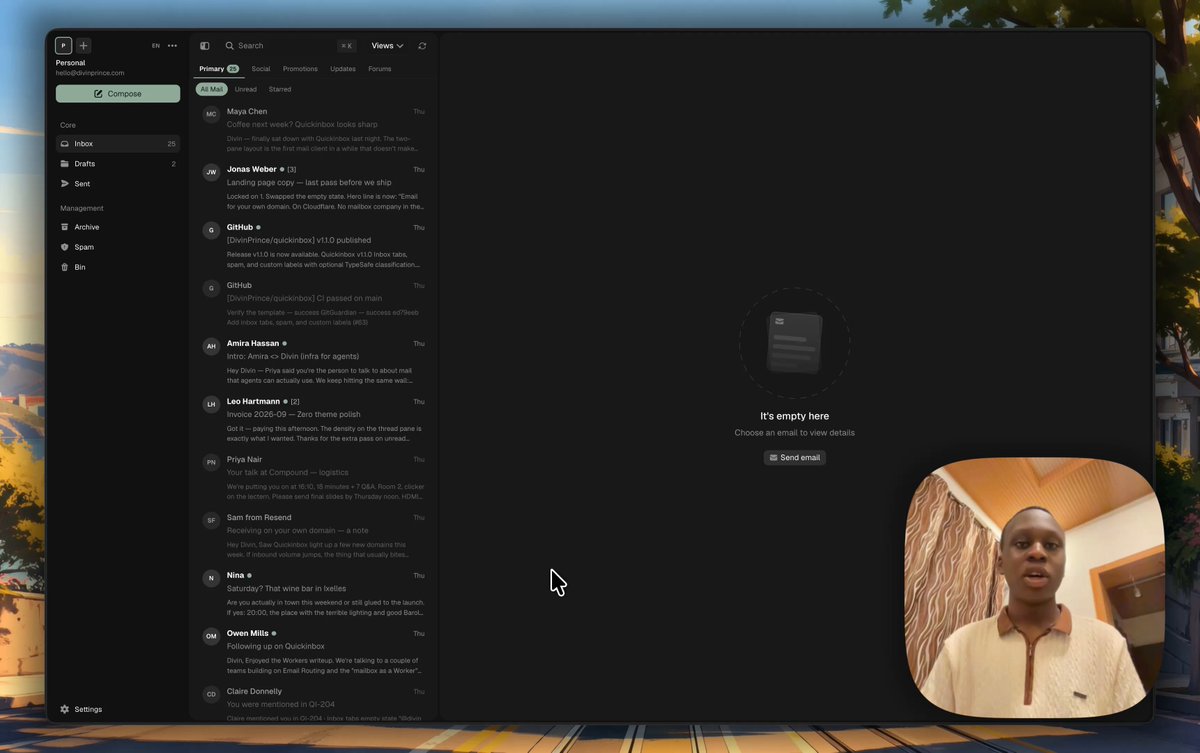Click the Send email button
The height and width of the screenshot is (753, 1200).
(x=795, y=458)
